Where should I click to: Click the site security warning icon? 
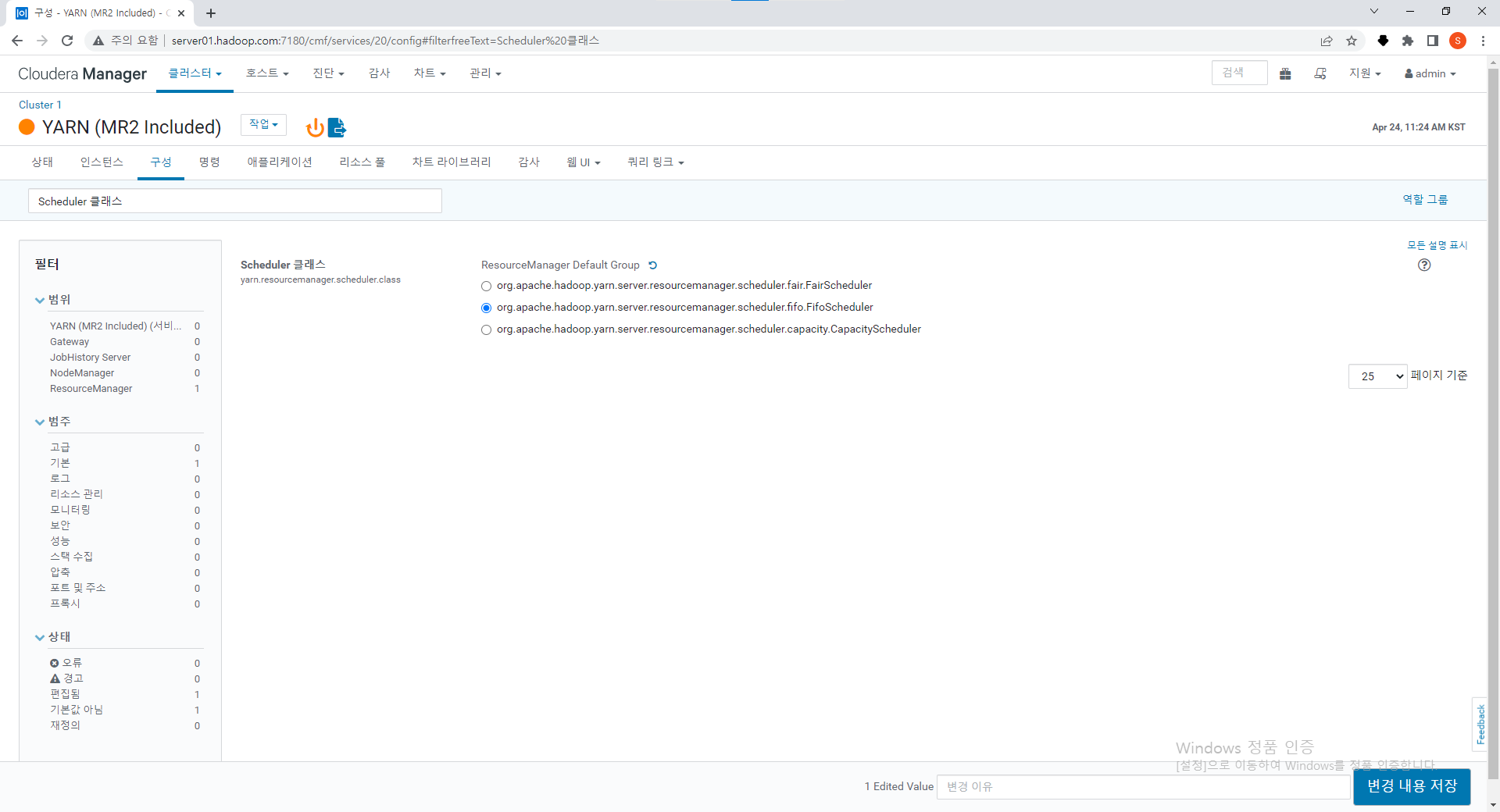[x=98, y=41]
